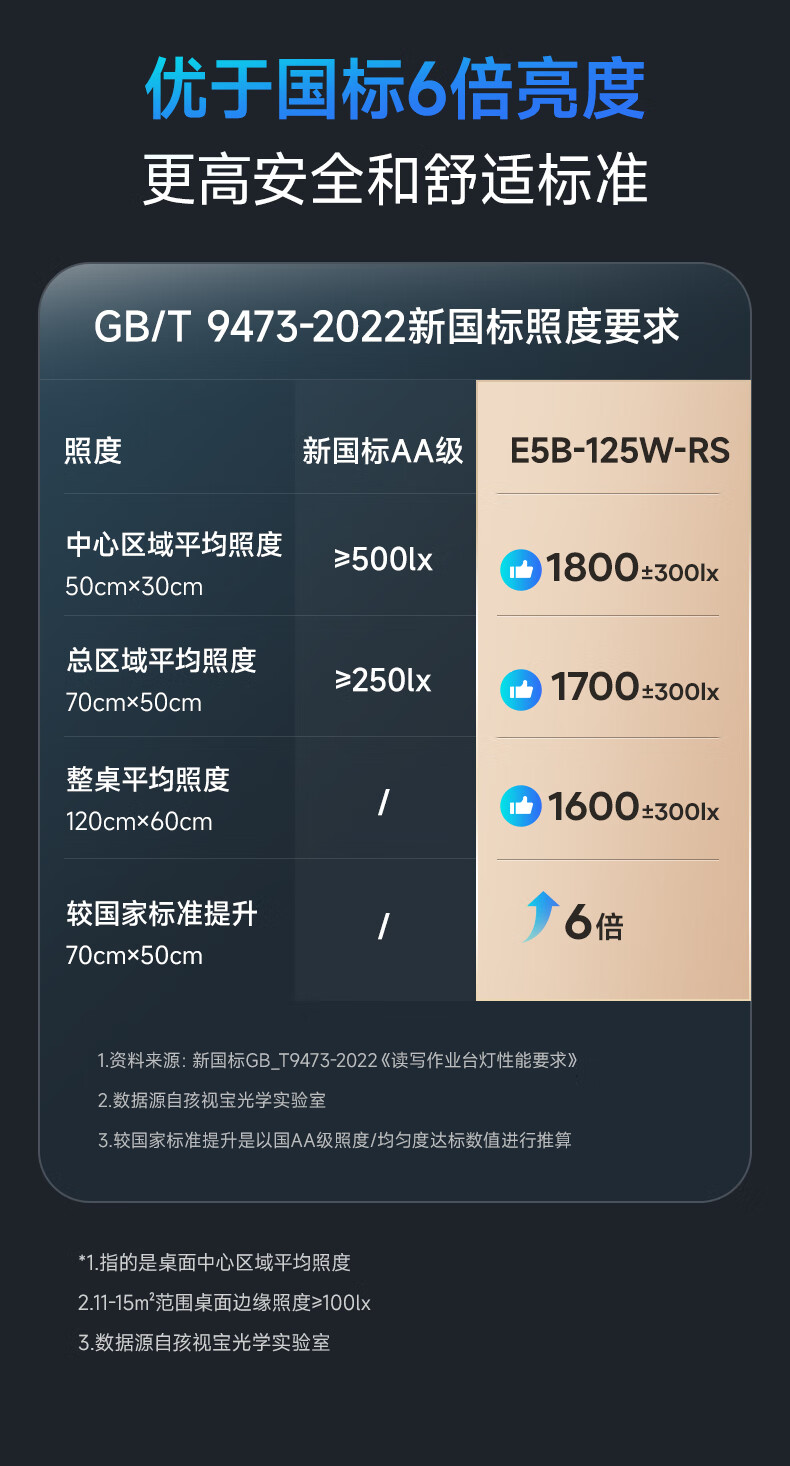Viewport: 790px width, 1466px height.
Task: Click the 资料来源 footnote about GB_T9473-2022
Action: tap(337, 1060)
